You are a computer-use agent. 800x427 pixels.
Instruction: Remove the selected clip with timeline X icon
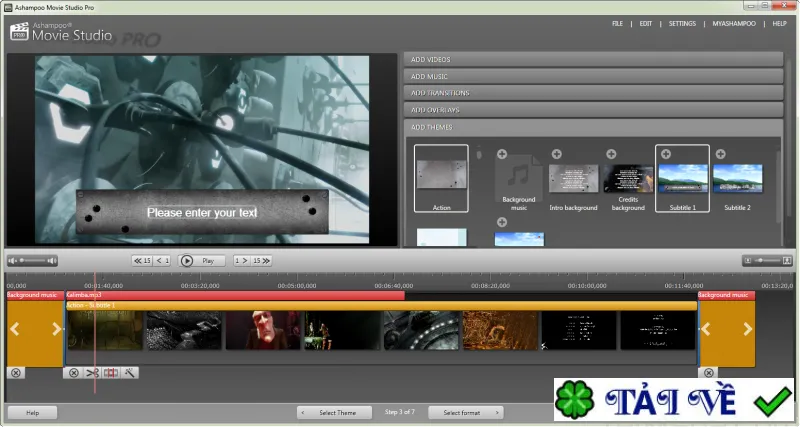[x=74, y=373]
